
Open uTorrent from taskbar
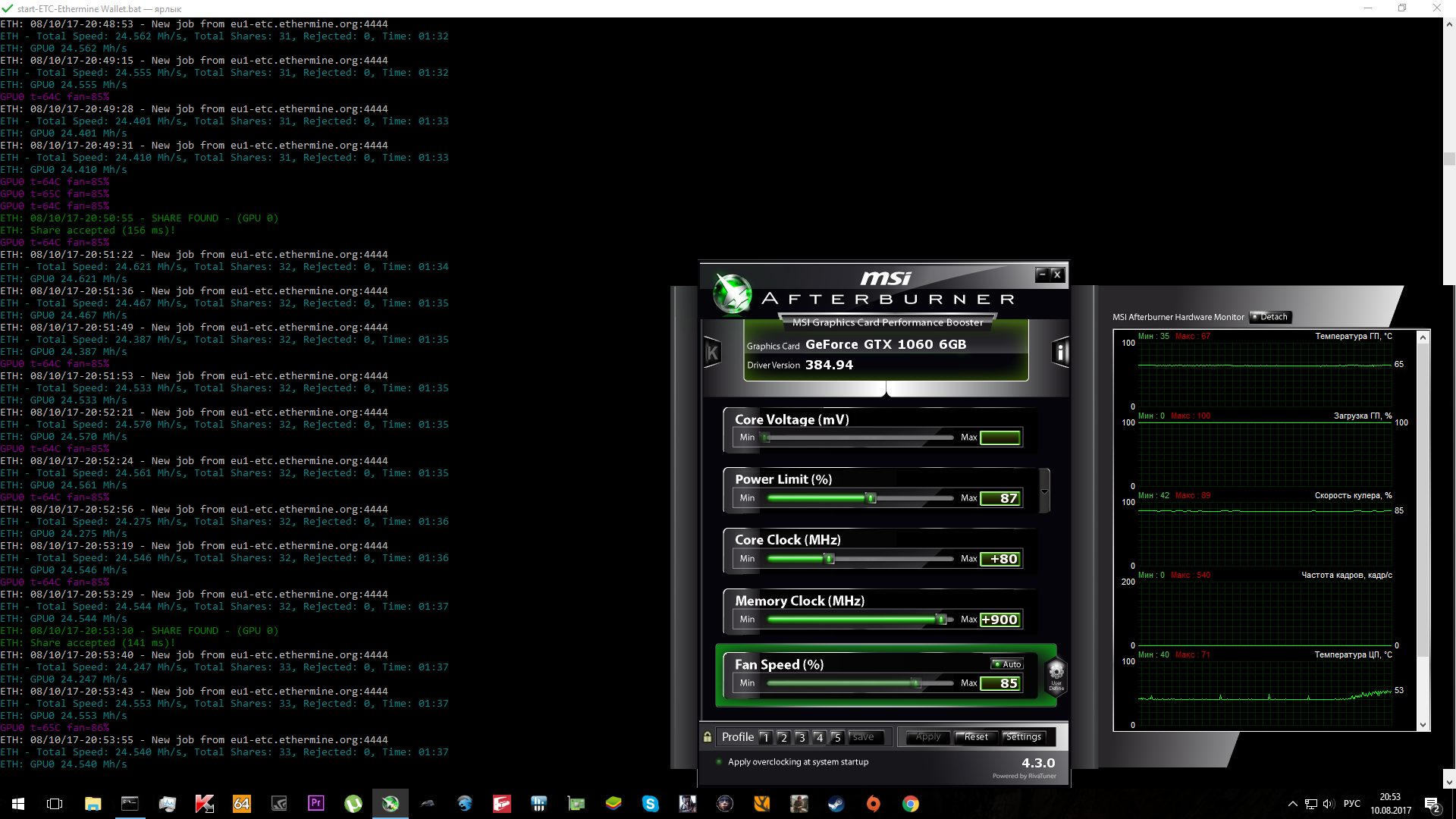point(353,804)
